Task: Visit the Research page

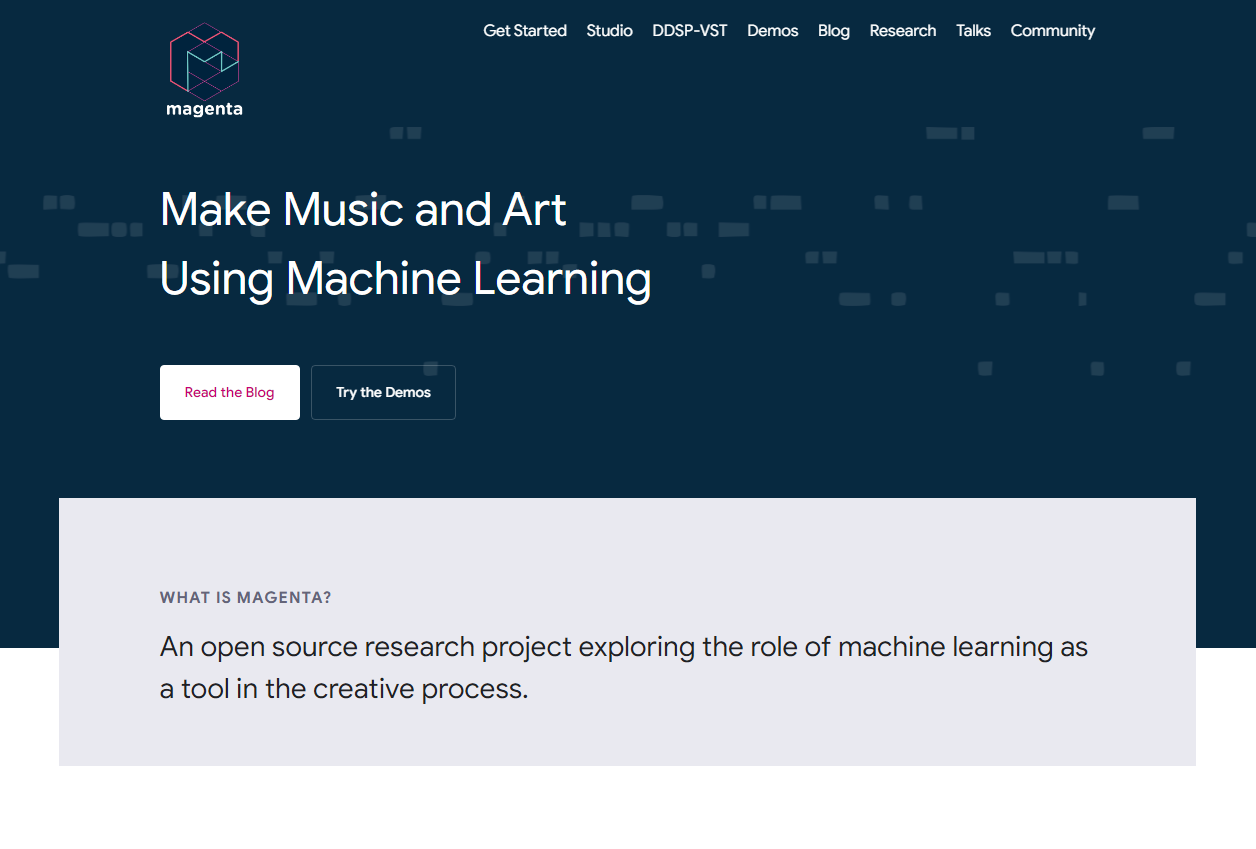Action: [x=903, y=31]
